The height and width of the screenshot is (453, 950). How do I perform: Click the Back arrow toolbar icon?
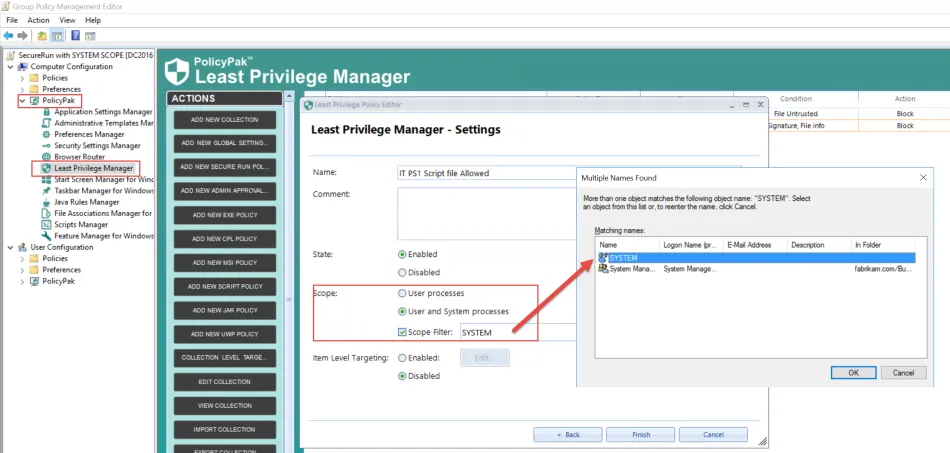pyautogui.click(x=9, y=35)
